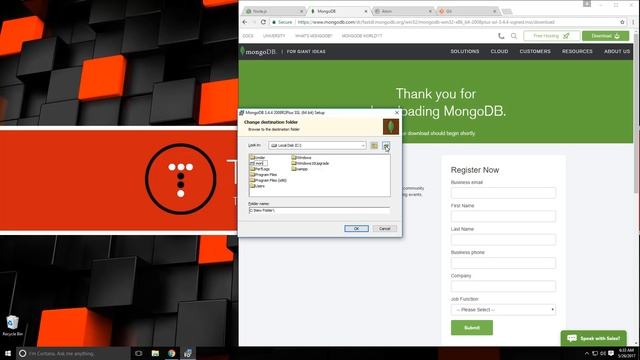
Task: Close the Git browser tab
Action: [494, 11]
